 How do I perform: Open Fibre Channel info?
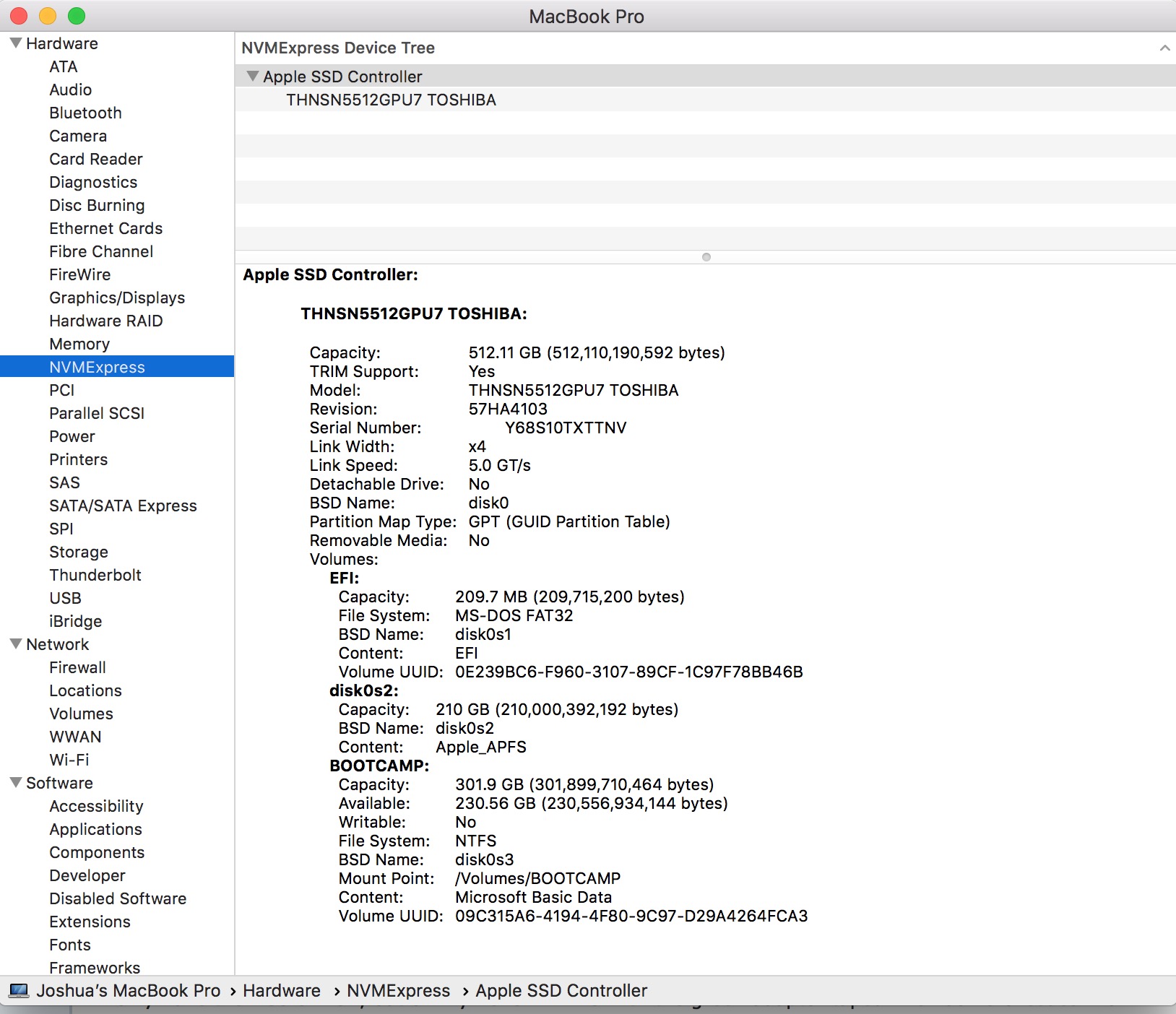point(101,251)
